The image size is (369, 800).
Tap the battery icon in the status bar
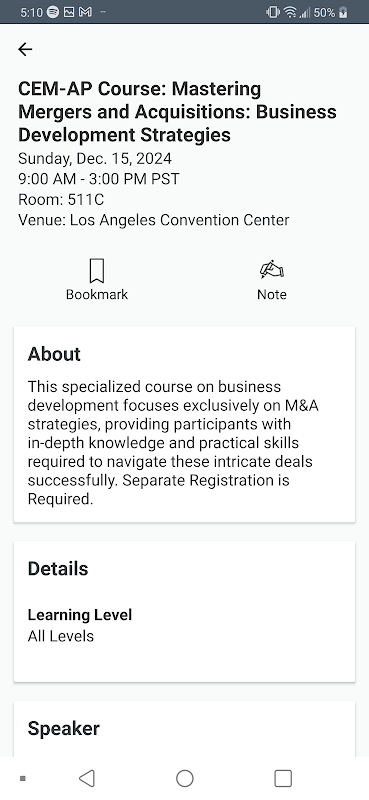(x=343, y=12)
